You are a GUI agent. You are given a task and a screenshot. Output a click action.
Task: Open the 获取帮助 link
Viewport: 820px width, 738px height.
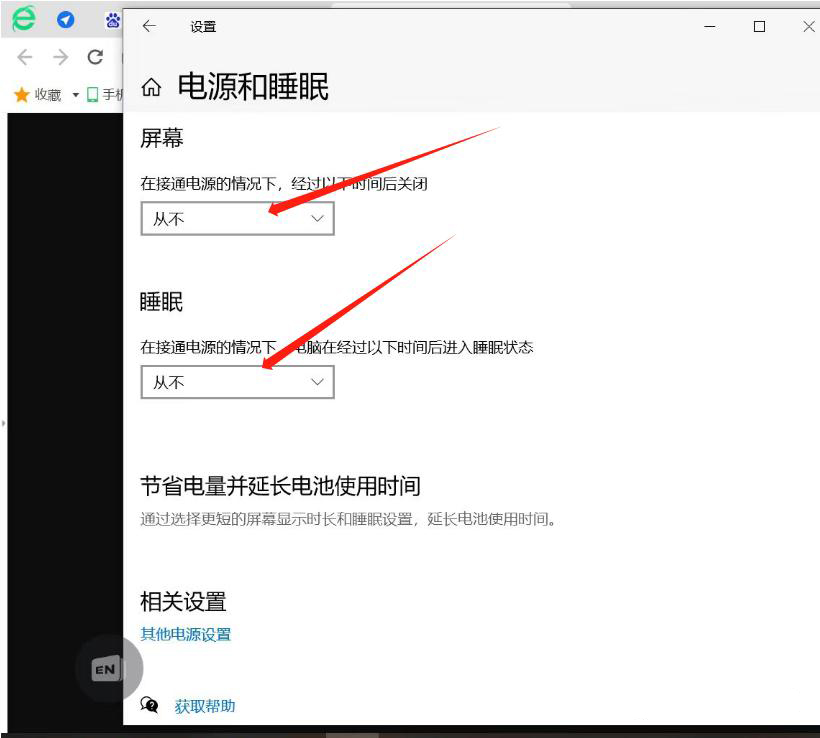point(204,706)
